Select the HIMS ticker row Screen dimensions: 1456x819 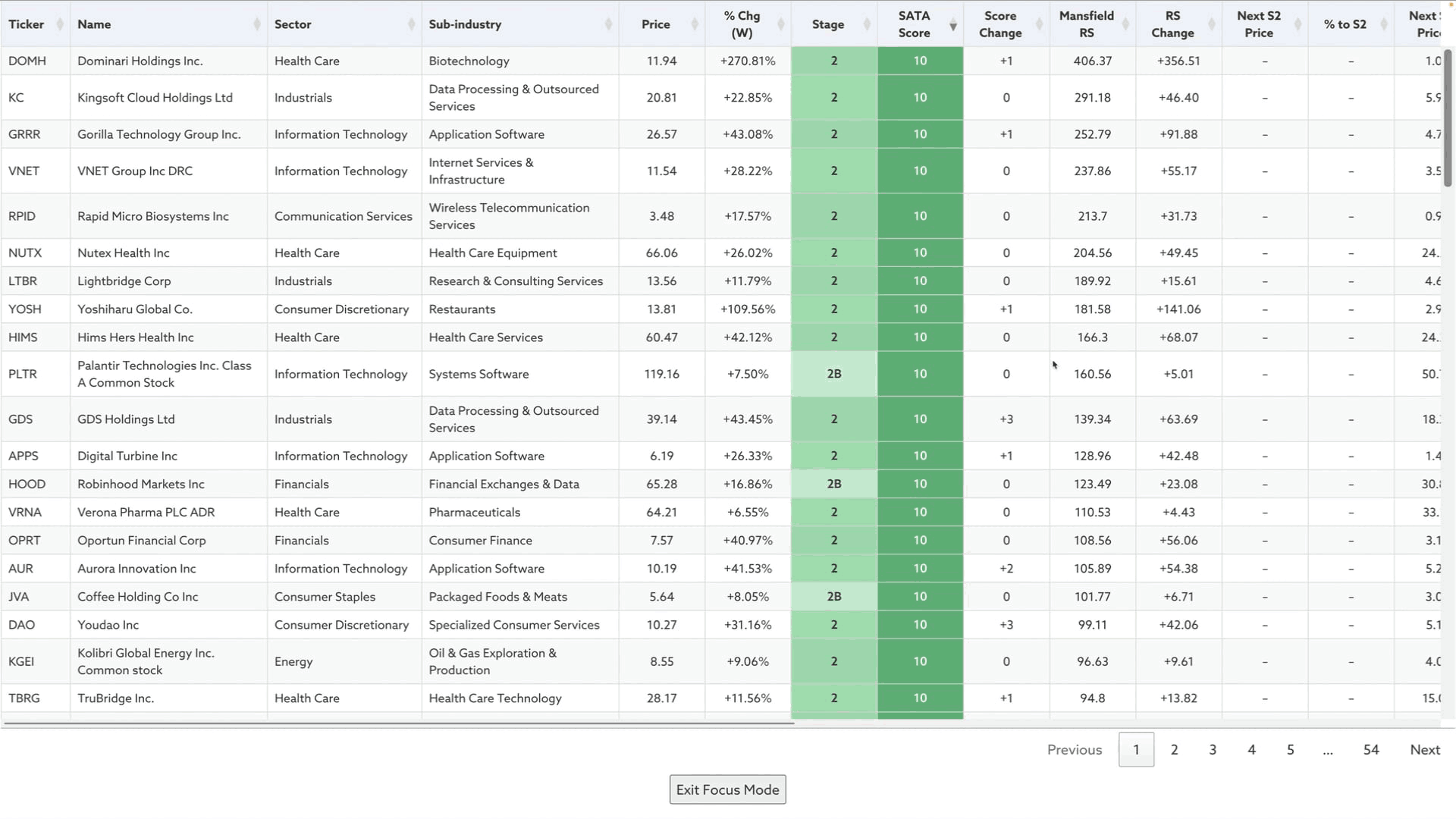tap(23, 337)
